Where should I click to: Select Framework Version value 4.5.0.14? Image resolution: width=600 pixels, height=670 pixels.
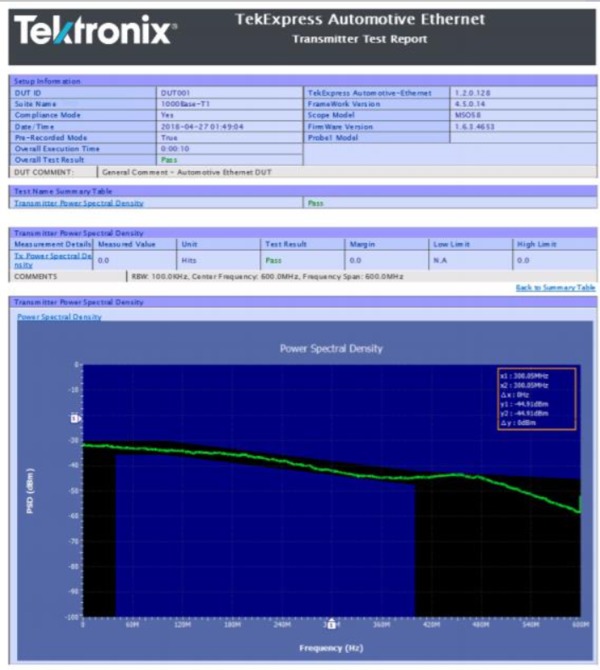[x=470, y=104]
